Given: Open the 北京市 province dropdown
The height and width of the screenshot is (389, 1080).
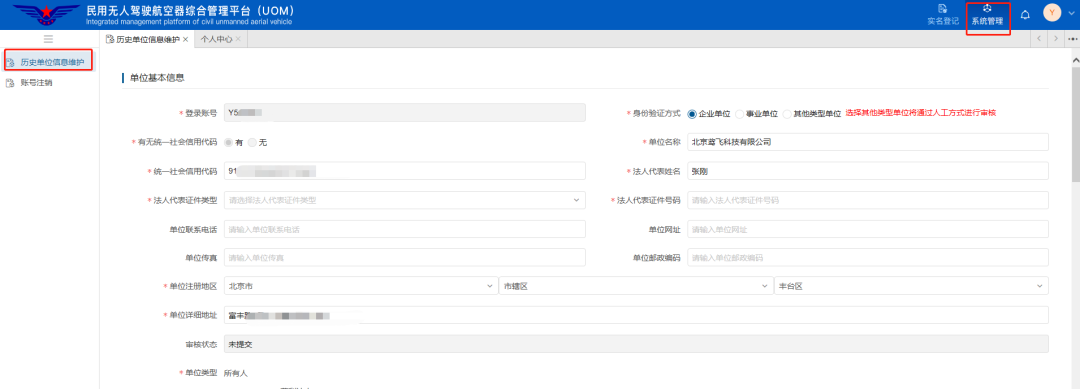Looking at the screenshot, I should click(x=360, y=286).
